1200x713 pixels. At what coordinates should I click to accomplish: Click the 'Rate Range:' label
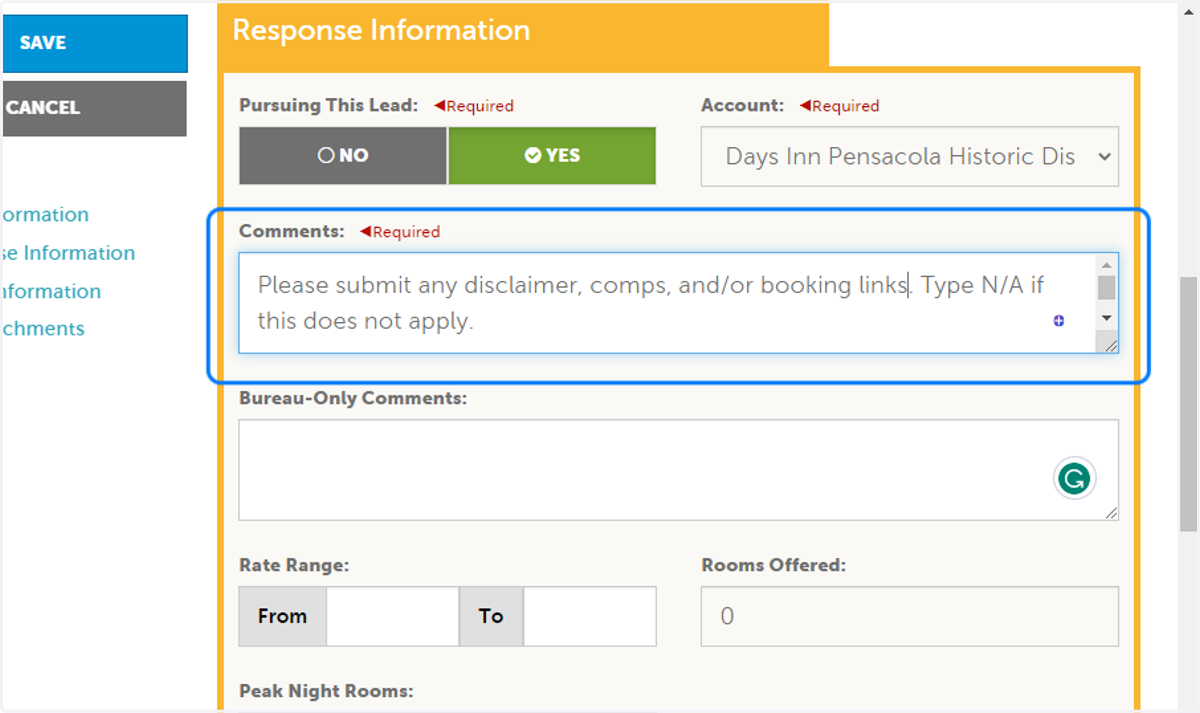coord(294,565)
